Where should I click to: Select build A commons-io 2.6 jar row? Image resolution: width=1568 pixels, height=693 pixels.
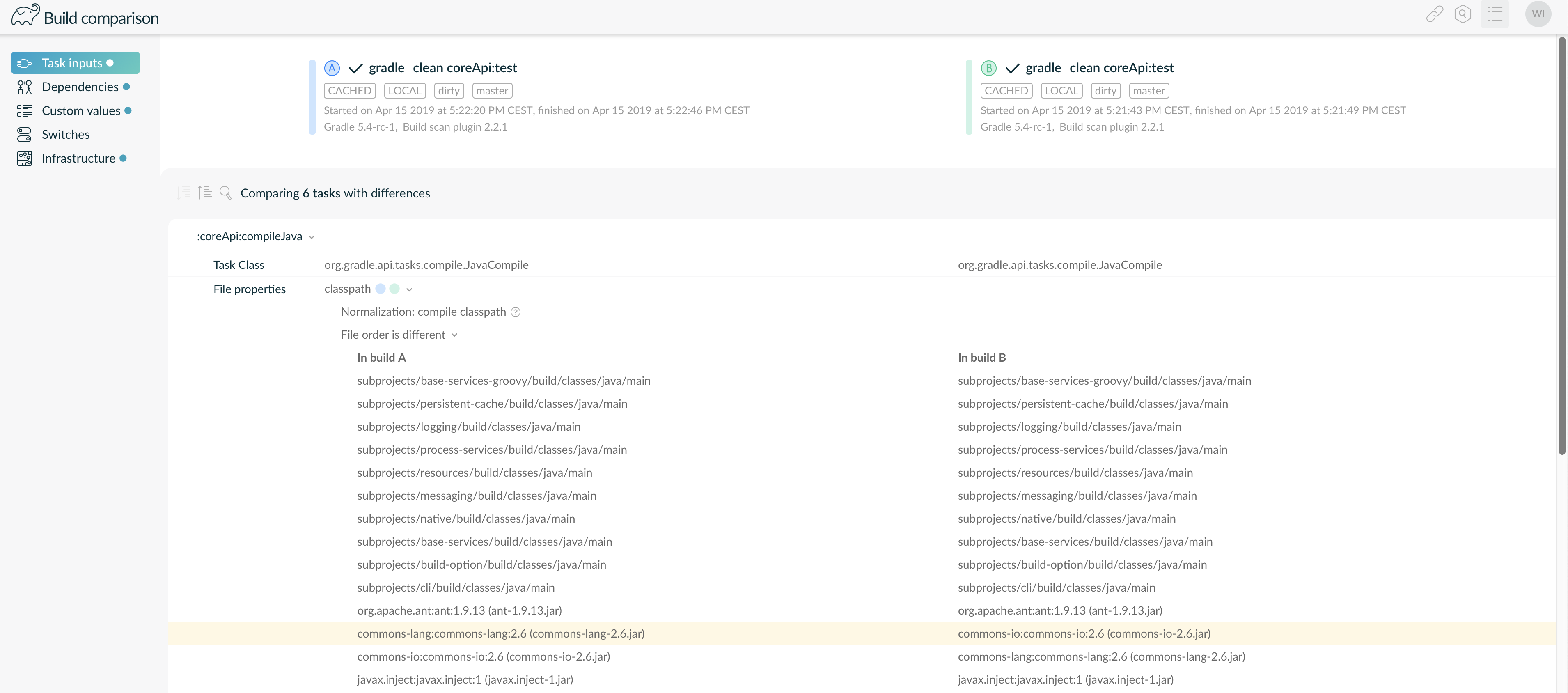[x=483, y=656]
